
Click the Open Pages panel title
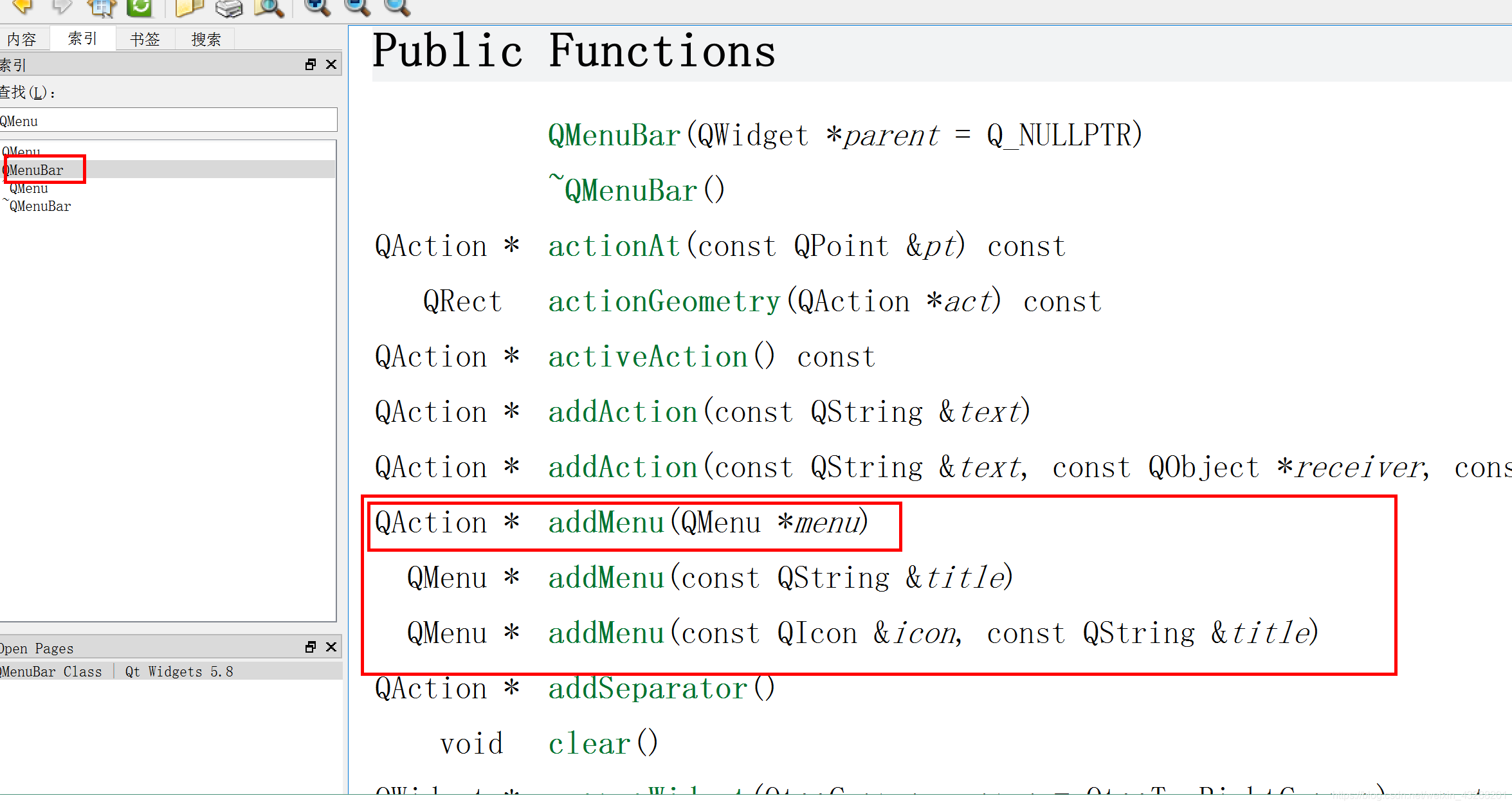pos(37,648)
